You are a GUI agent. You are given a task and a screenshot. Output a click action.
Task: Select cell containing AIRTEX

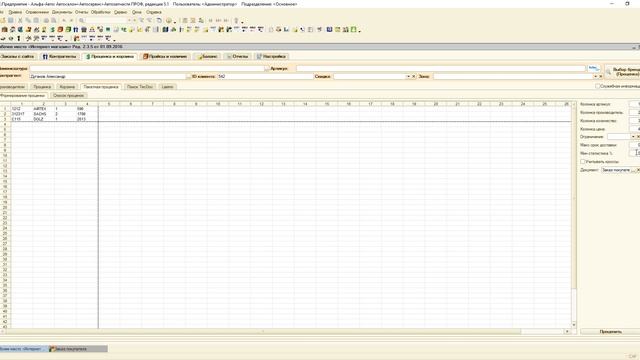tap(43, 109)
